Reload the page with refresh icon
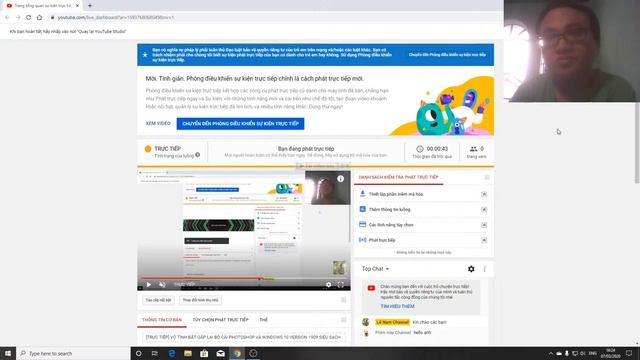The image size is (640, 360). pyautogui.click(x=28, y=18)
